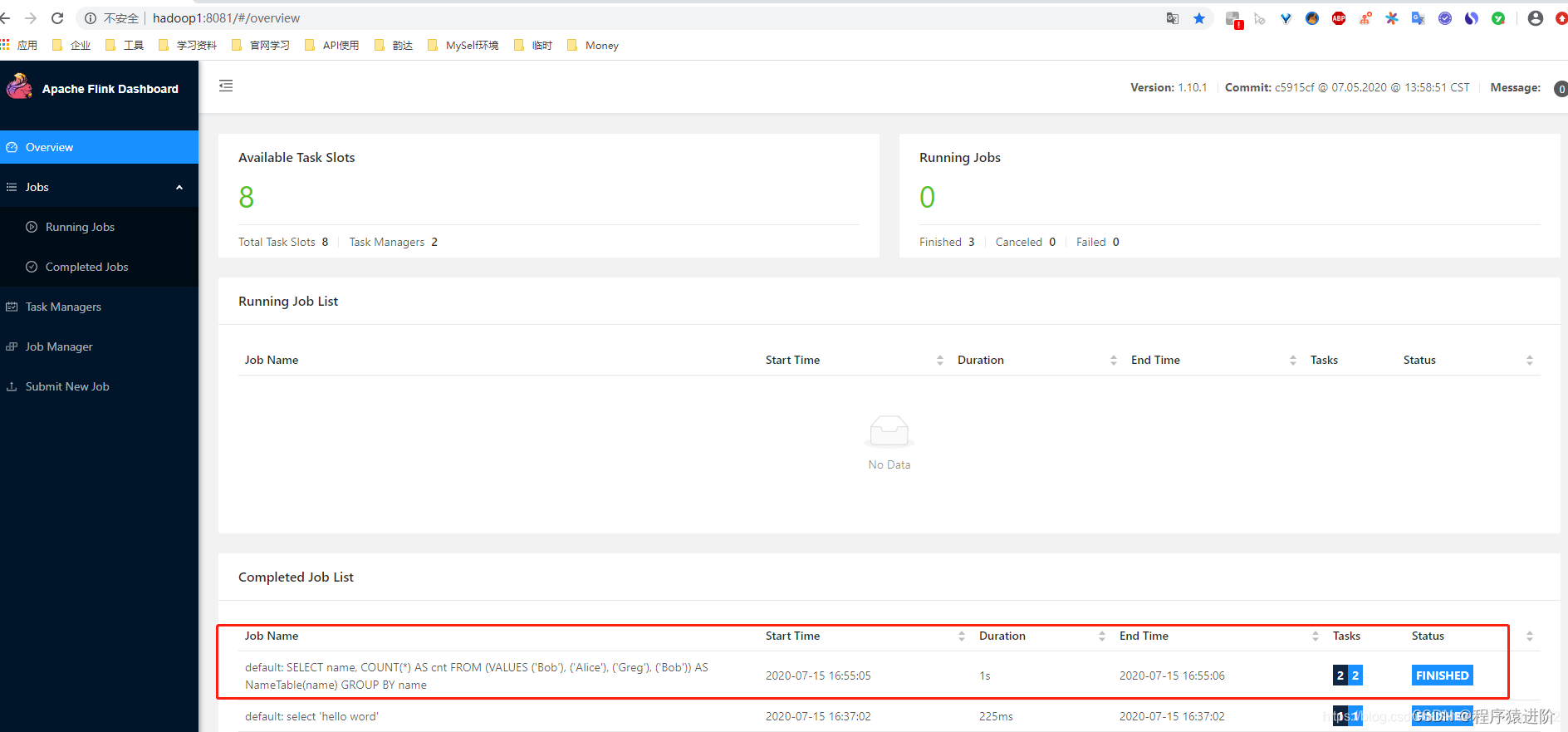Click the Jobs list icon in the sidebar

point(12,187)
